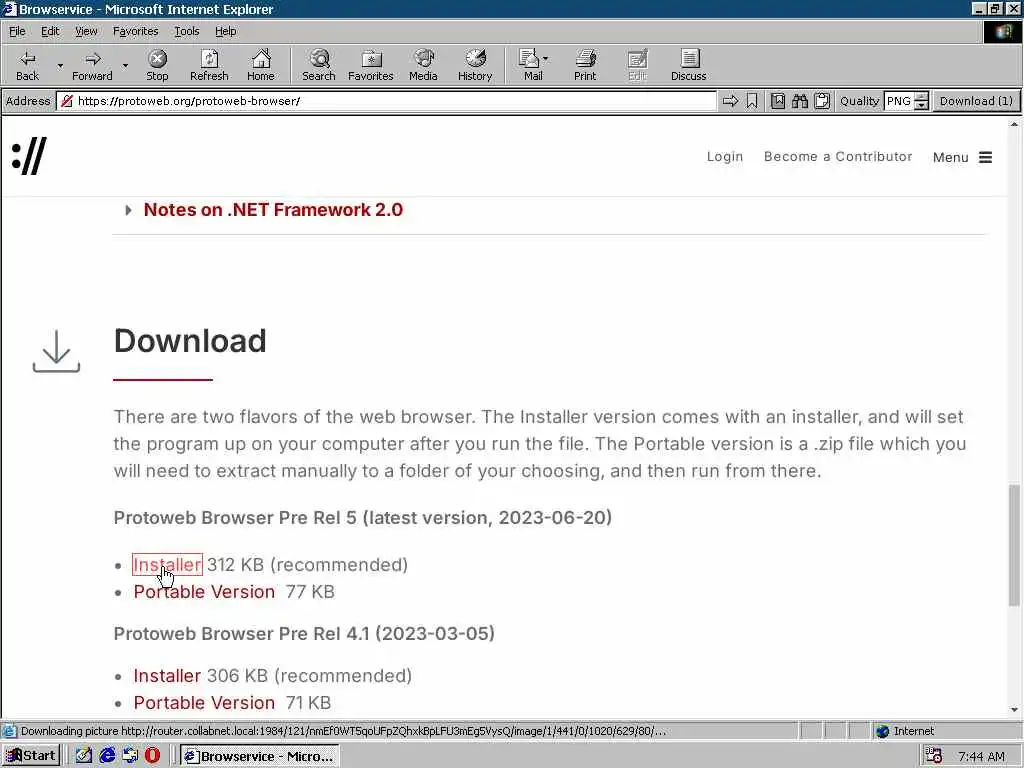Open the Menu hamburger button
The image size is (1024, 768).
tap(963, 157)
